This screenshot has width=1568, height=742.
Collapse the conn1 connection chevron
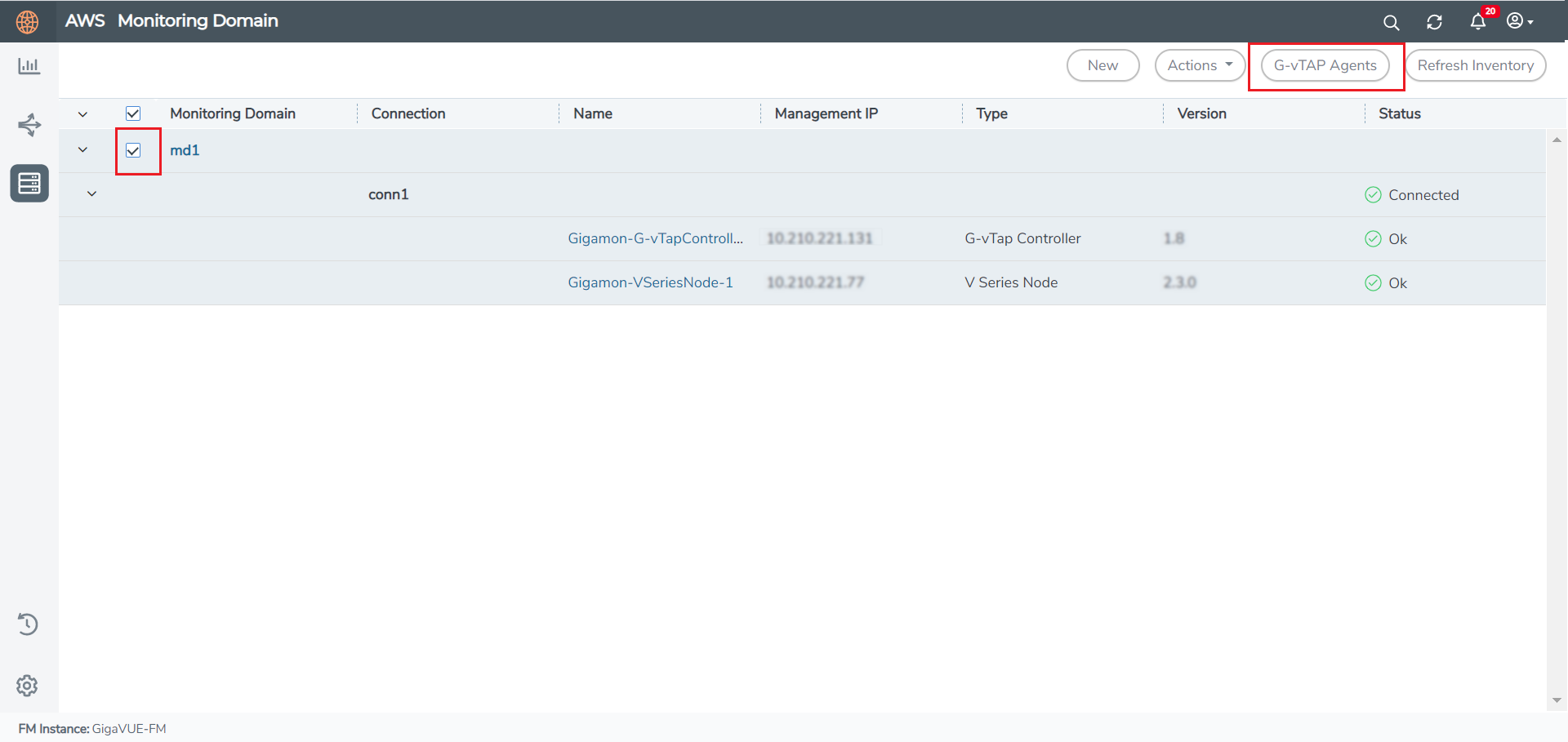point(92,194)
